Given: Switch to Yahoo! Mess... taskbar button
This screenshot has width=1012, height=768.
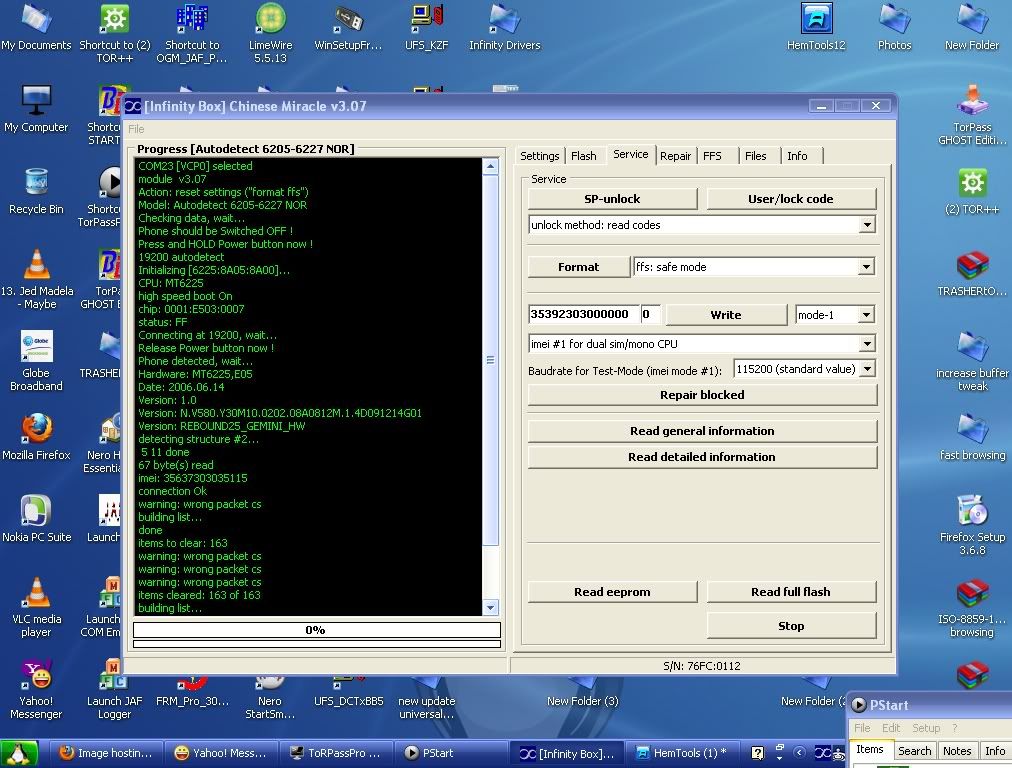Looking at the screenshot, I should [x=221, y=753].
